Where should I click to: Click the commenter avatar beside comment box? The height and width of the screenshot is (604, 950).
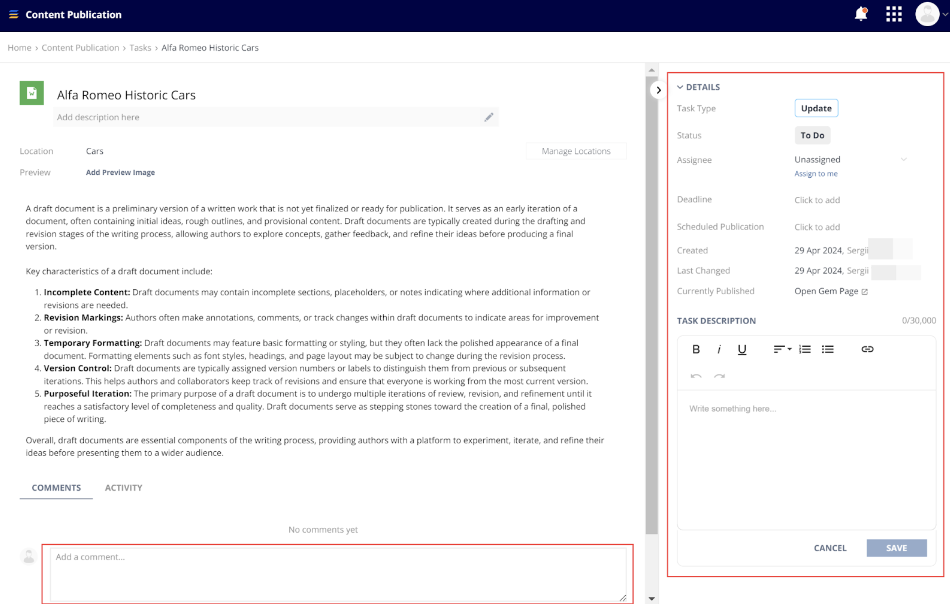click(x=28, y=556)
